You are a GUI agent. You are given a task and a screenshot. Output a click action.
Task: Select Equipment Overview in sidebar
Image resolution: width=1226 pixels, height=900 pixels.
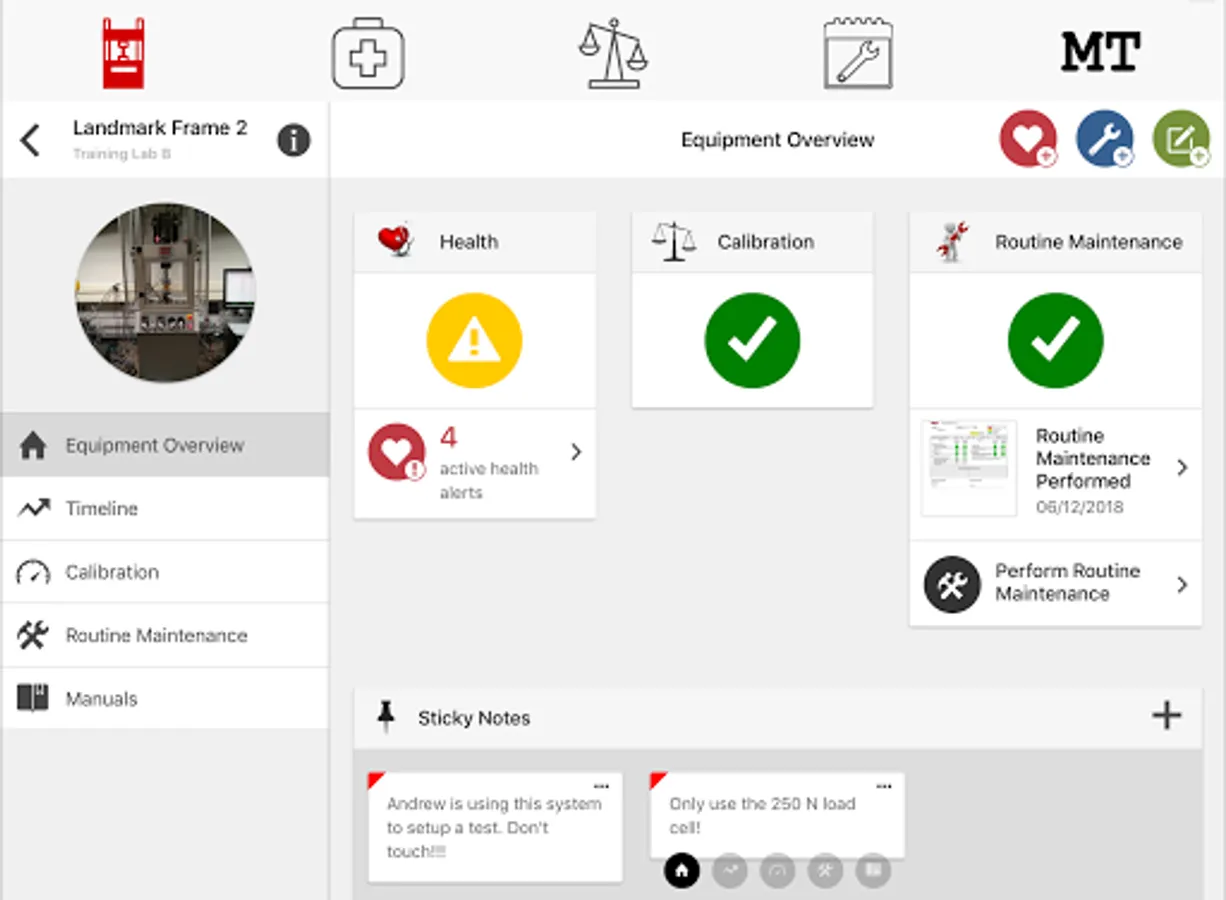tap(165, 445)
